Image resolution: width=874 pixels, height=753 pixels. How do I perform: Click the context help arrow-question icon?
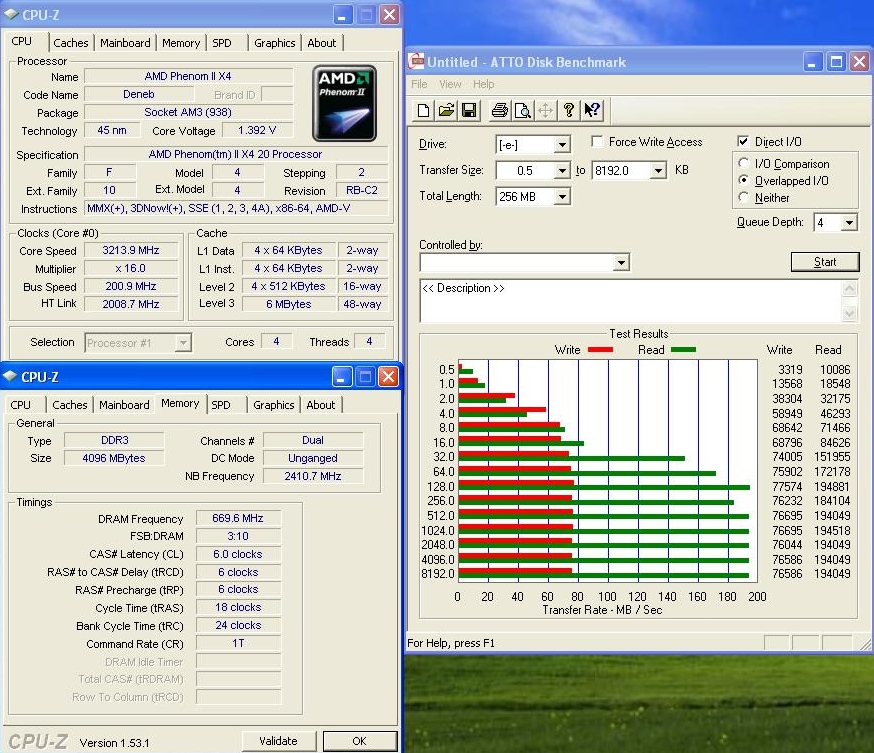pyautogui.click(x=591, y=110)
